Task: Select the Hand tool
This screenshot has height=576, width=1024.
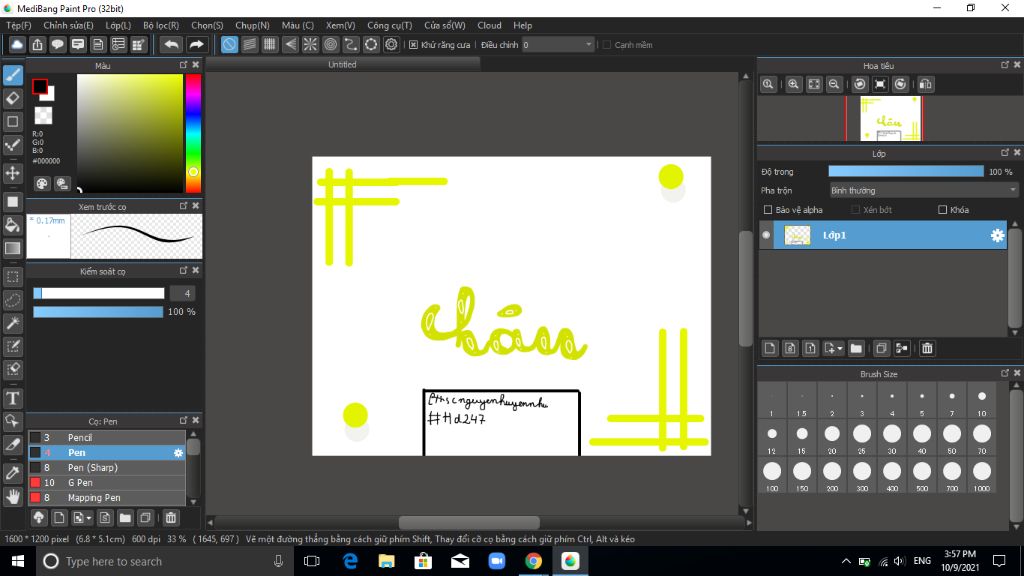Action: click(13, 497)
